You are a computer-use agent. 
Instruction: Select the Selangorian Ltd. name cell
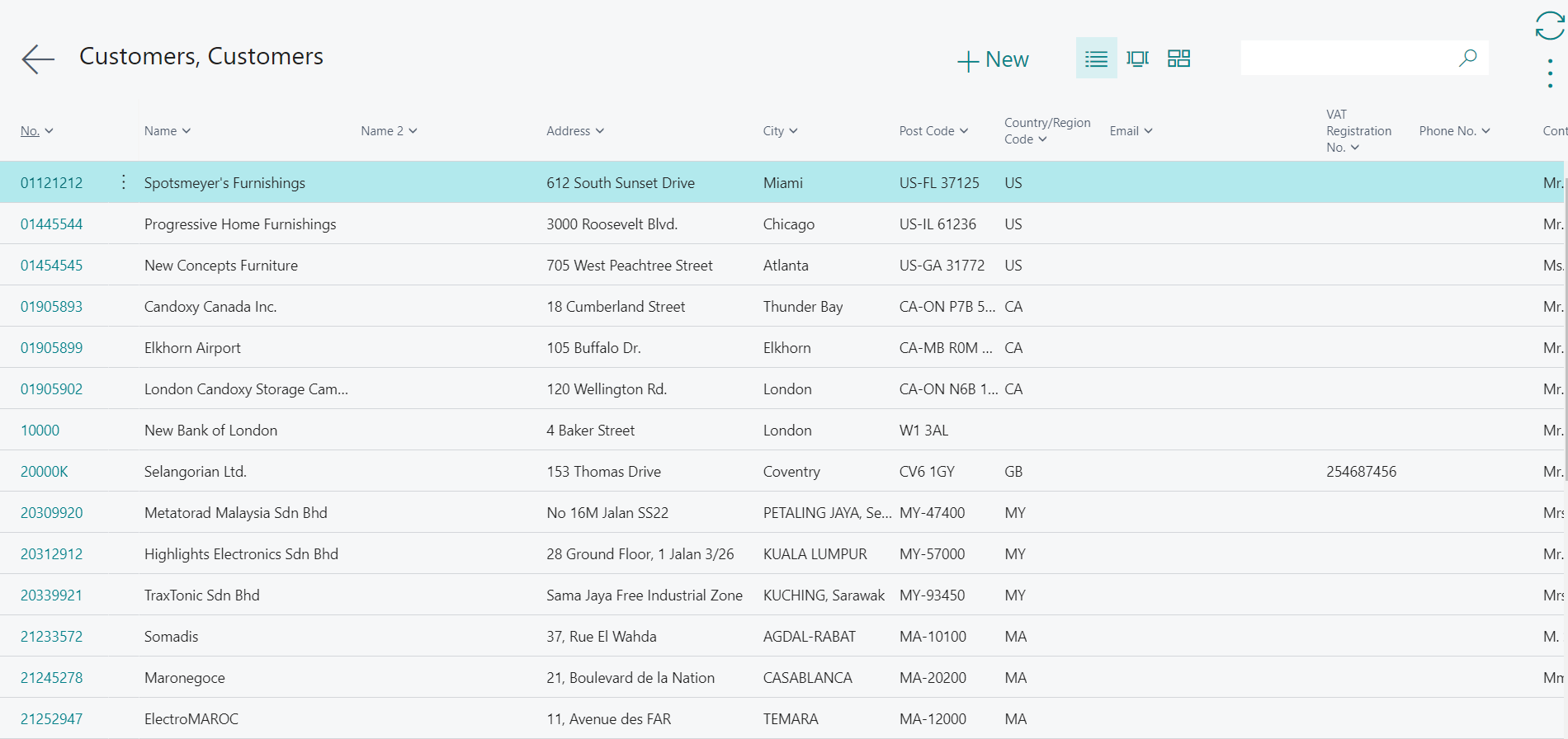[x=196, y=472]
